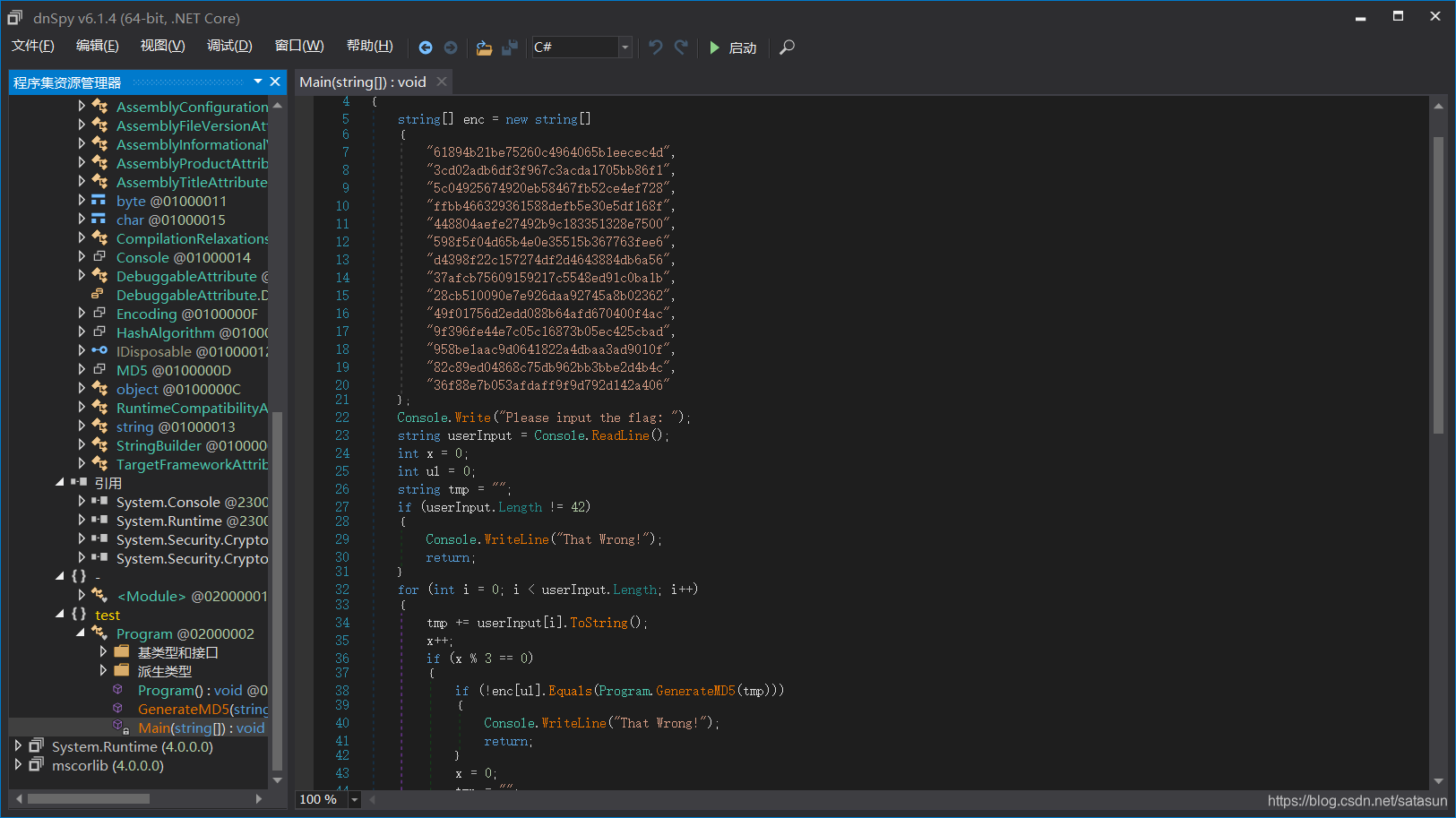Select HashAlgorithm type in the tree
This screenshot has width=1456, height=818.
tap(192, 332)
